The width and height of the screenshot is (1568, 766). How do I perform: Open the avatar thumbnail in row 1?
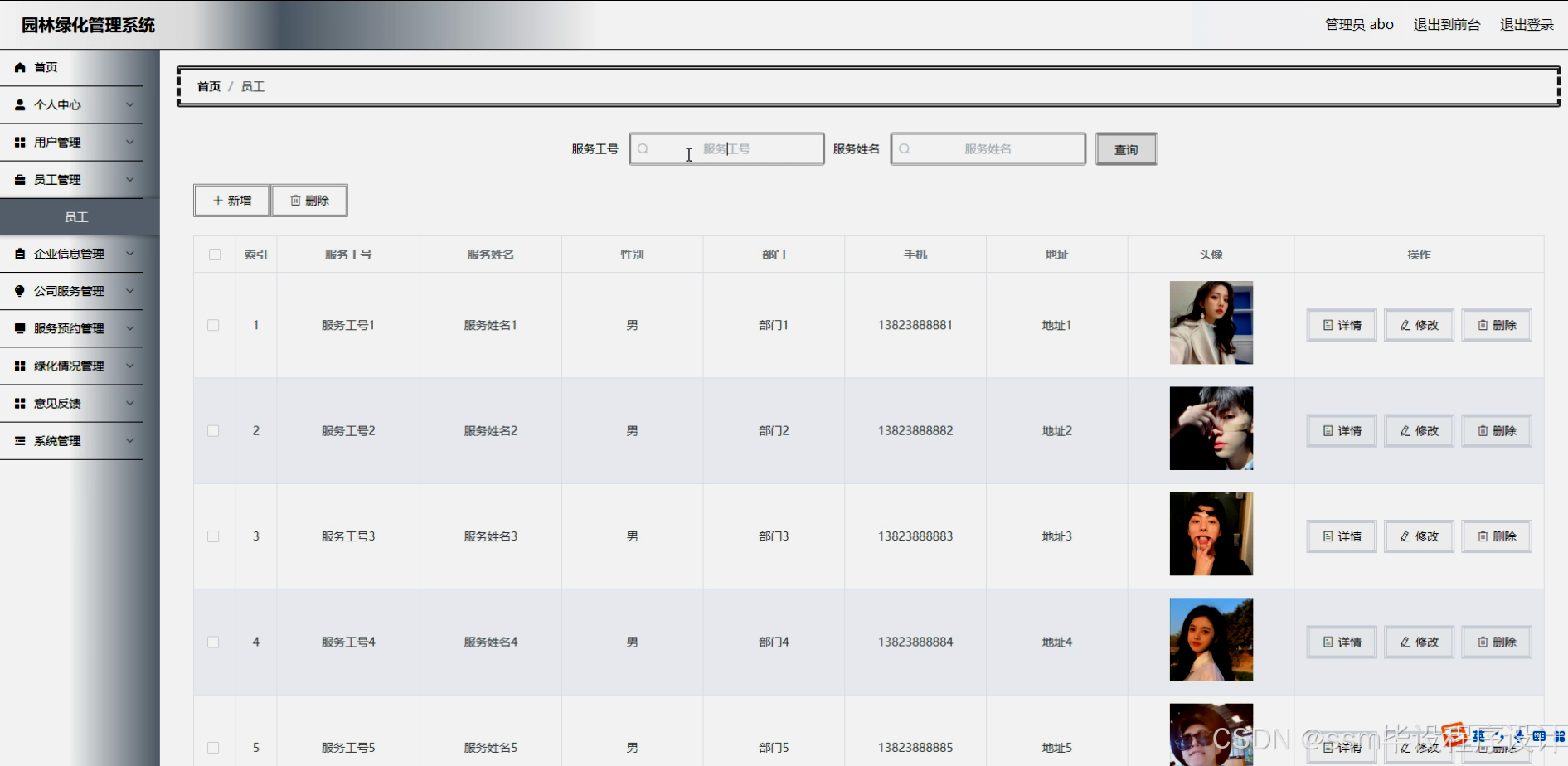(x=1211, y=322)
